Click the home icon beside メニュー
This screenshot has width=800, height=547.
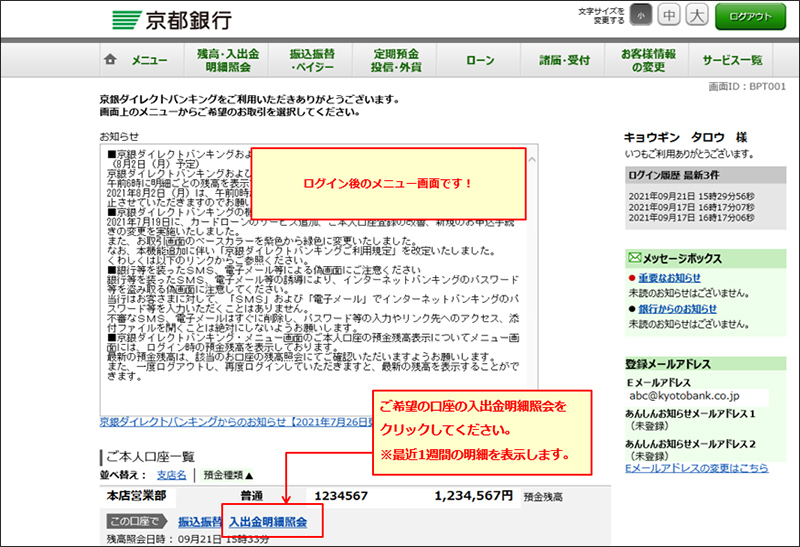(110, 59)
